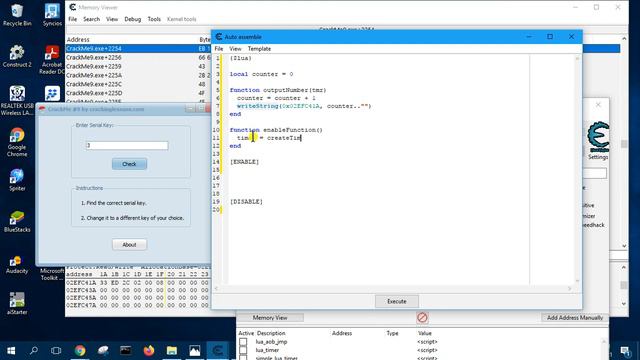Click the 02EFC41A hex dump row address

point(81,282)
